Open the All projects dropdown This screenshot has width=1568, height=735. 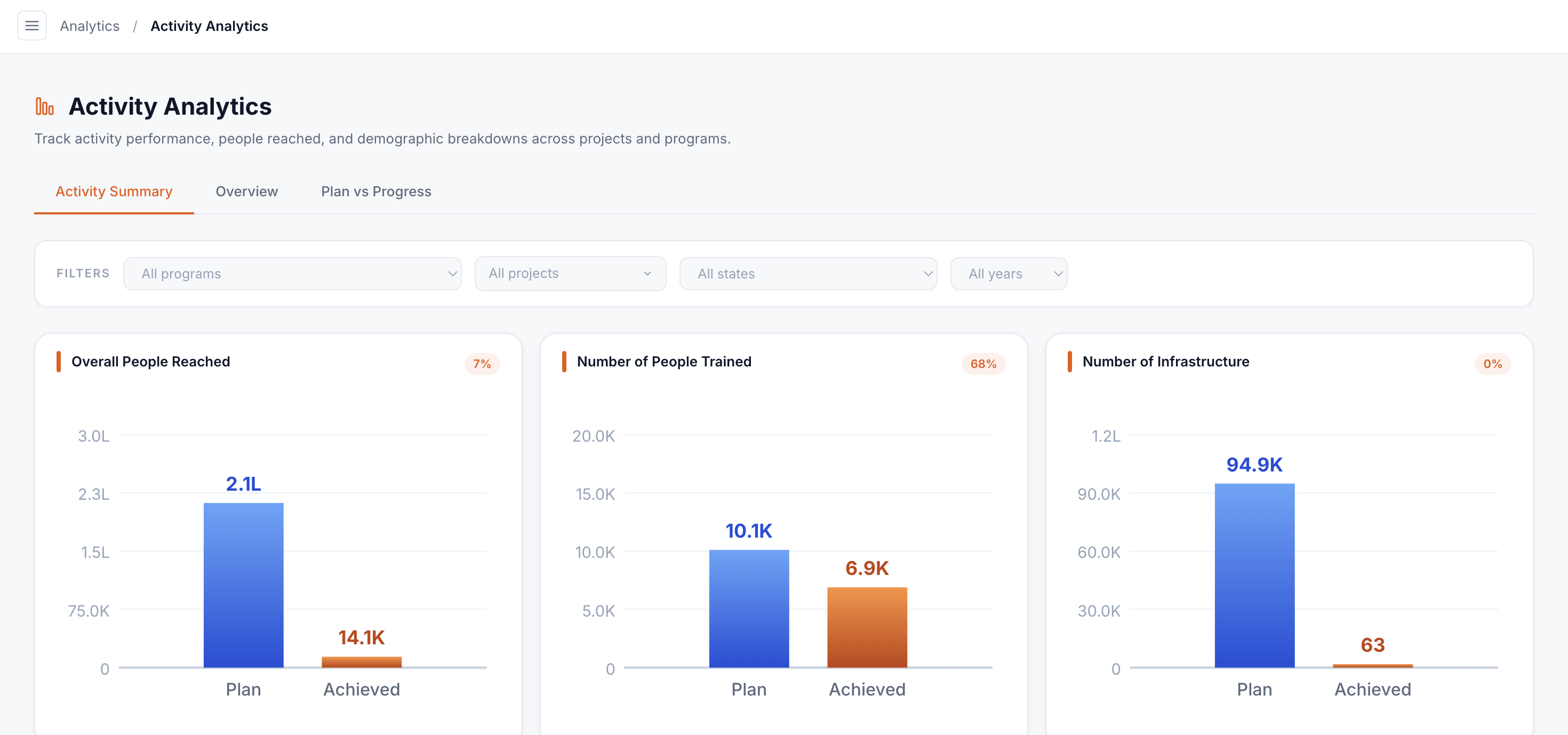click(570, 274)
